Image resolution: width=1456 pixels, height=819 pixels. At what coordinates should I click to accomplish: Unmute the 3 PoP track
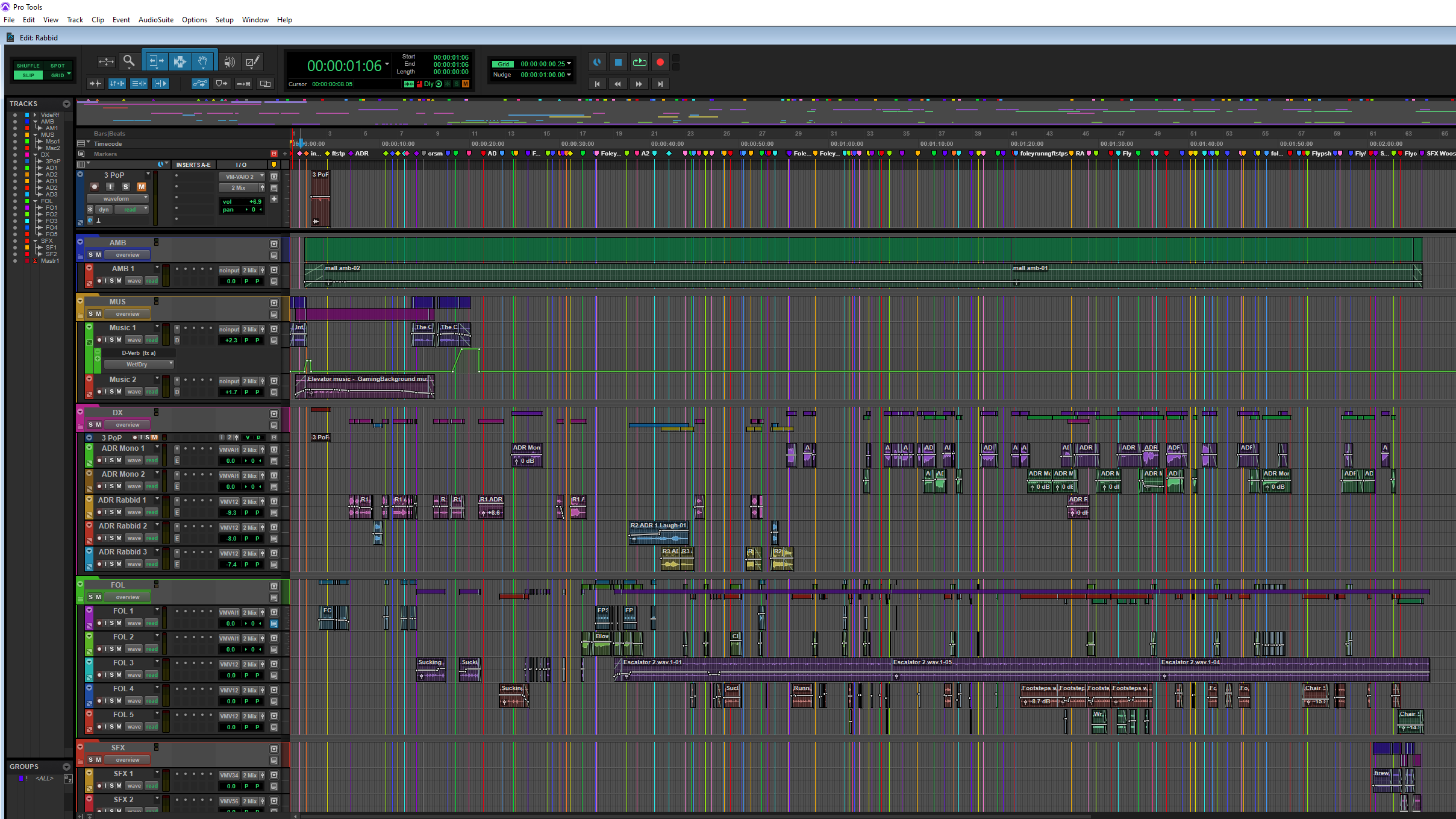pos(142,187)
